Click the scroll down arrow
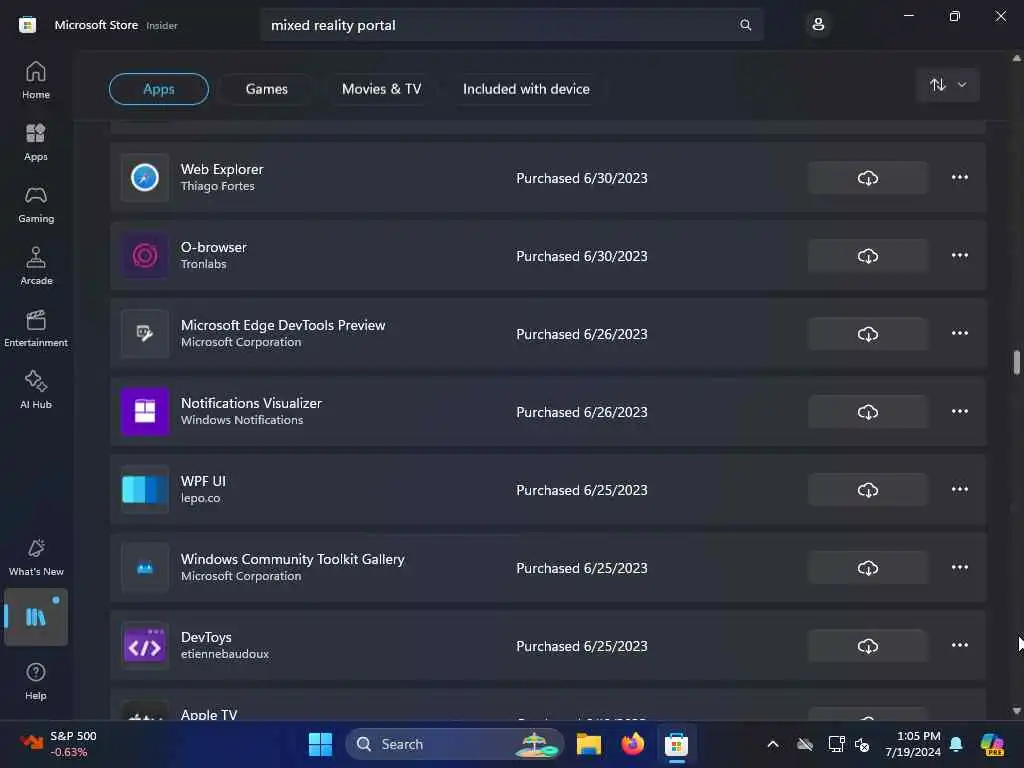Viewport: 1024px width, 768px height. 1016,711
